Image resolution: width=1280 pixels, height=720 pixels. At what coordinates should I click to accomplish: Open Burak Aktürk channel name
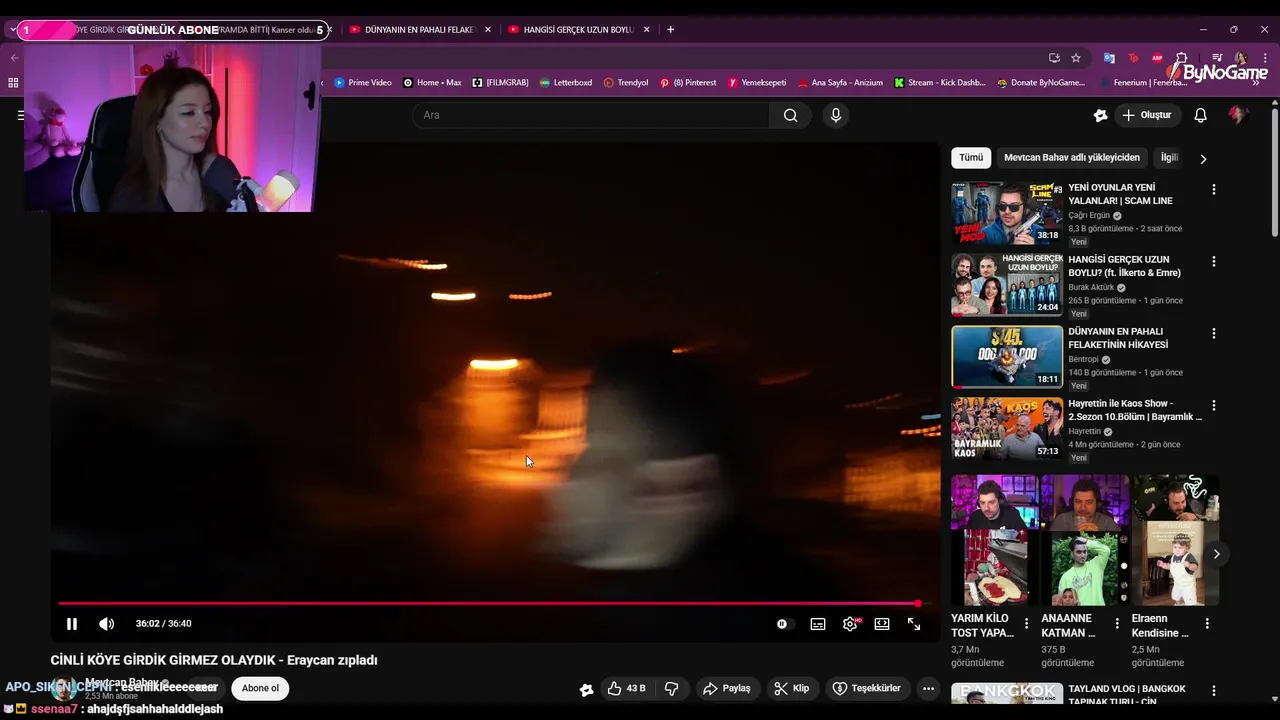click(1091, 287)
